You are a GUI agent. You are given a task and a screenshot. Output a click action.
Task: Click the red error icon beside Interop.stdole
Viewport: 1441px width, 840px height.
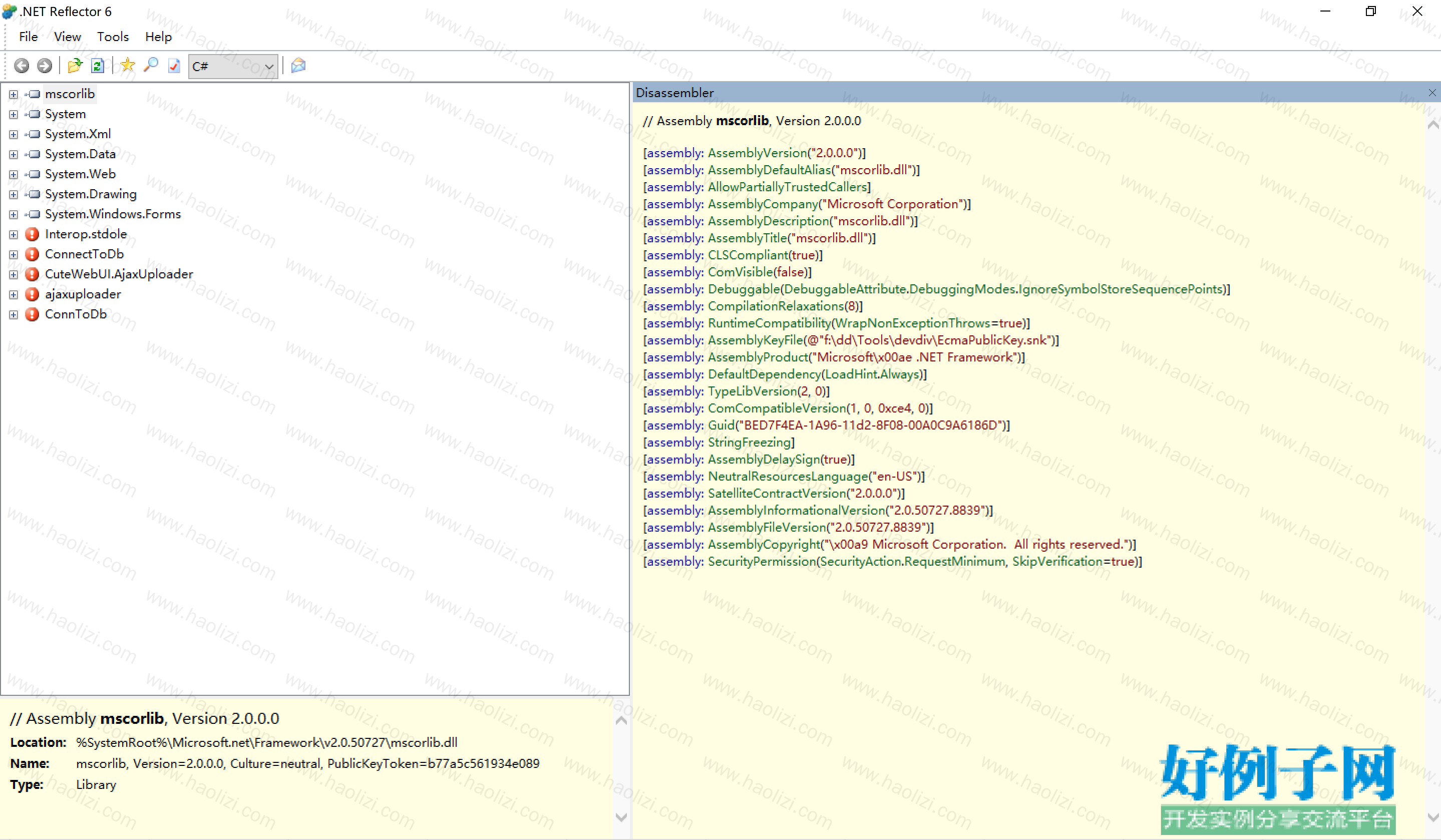(x=33, y=234)
